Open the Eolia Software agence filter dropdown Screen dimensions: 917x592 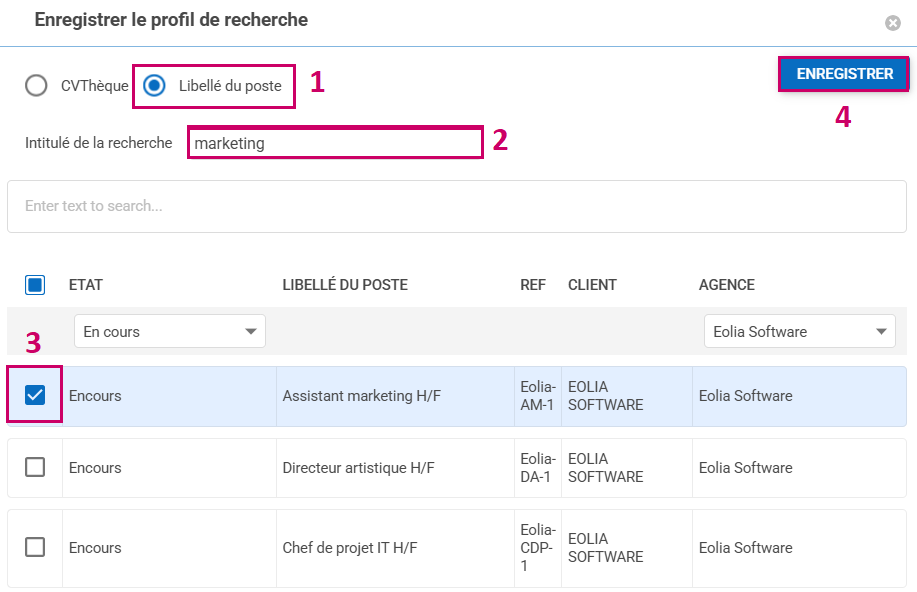[799, 331]
